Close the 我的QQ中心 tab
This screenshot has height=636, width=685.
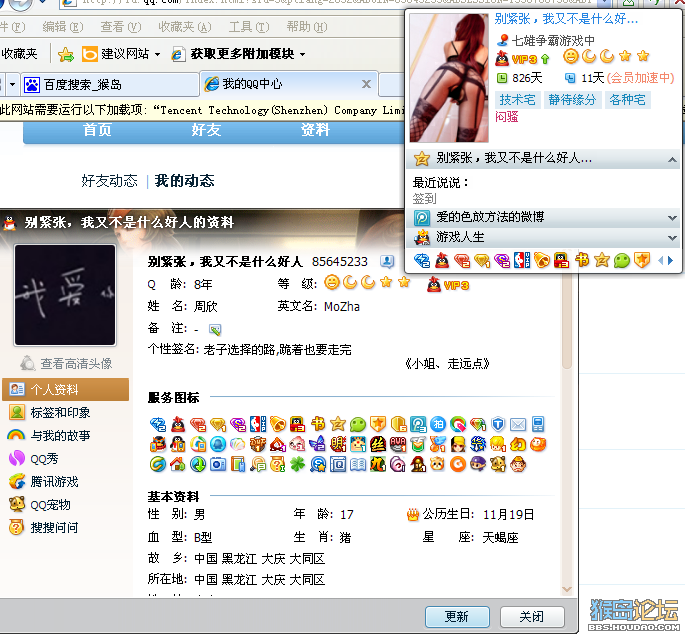(367, 84)
